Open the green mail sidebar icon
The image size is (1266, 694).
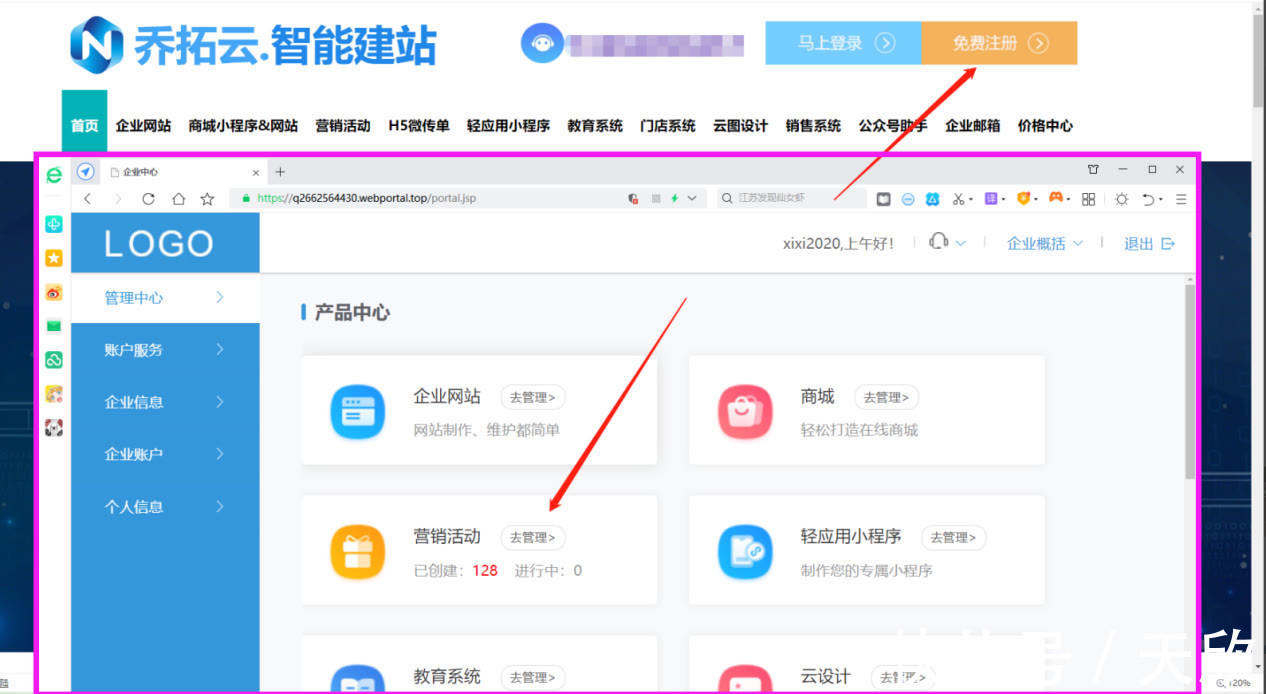click(54, 326)
